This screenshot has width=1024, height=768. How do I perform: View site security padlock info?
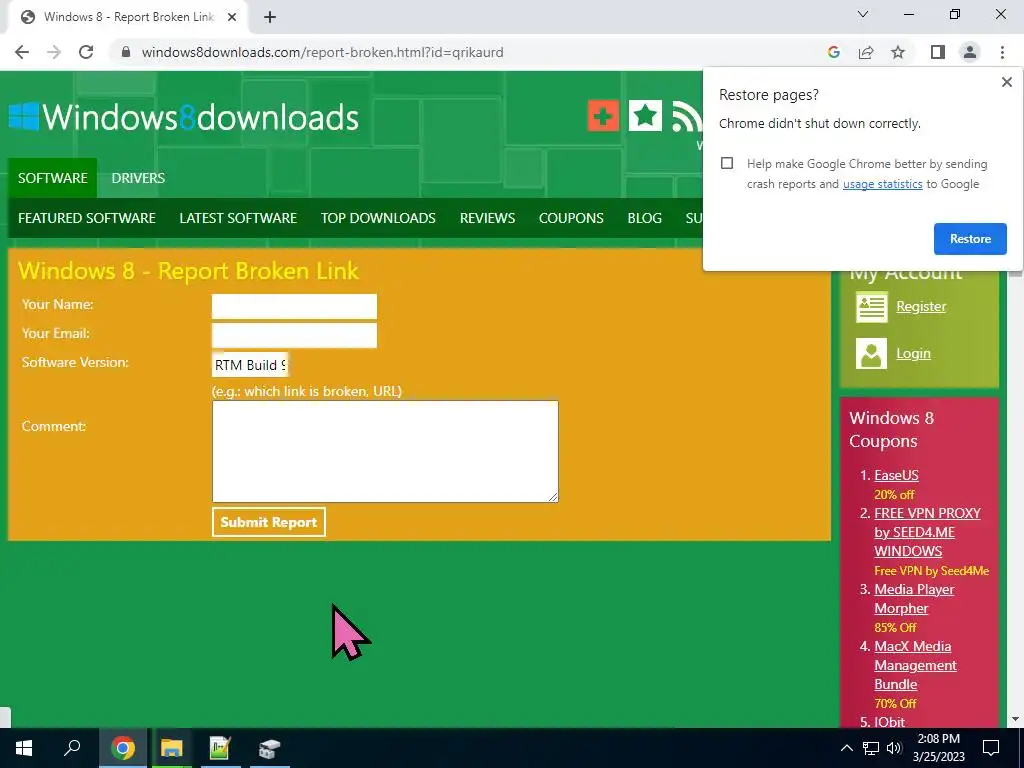point(126,52)
